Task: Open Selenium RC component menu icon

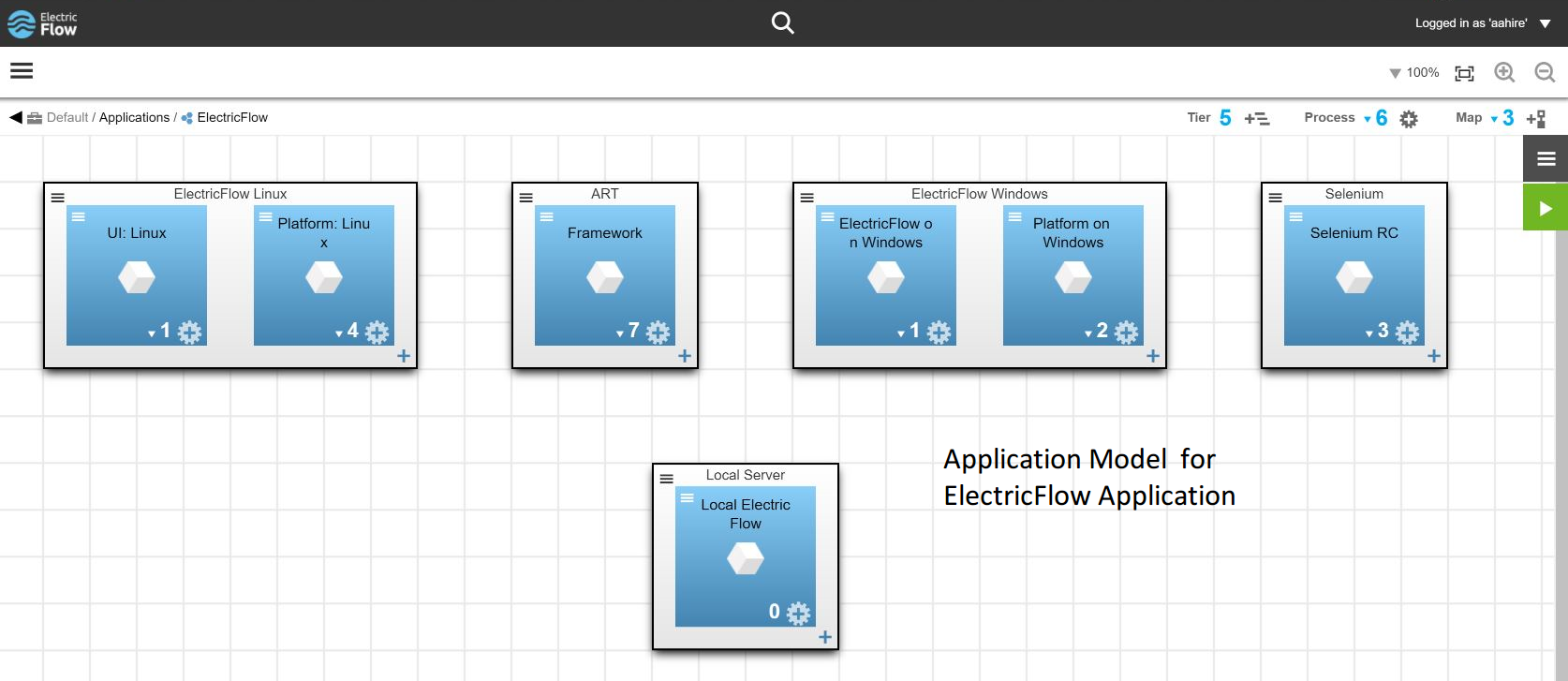Action: 1296,216
